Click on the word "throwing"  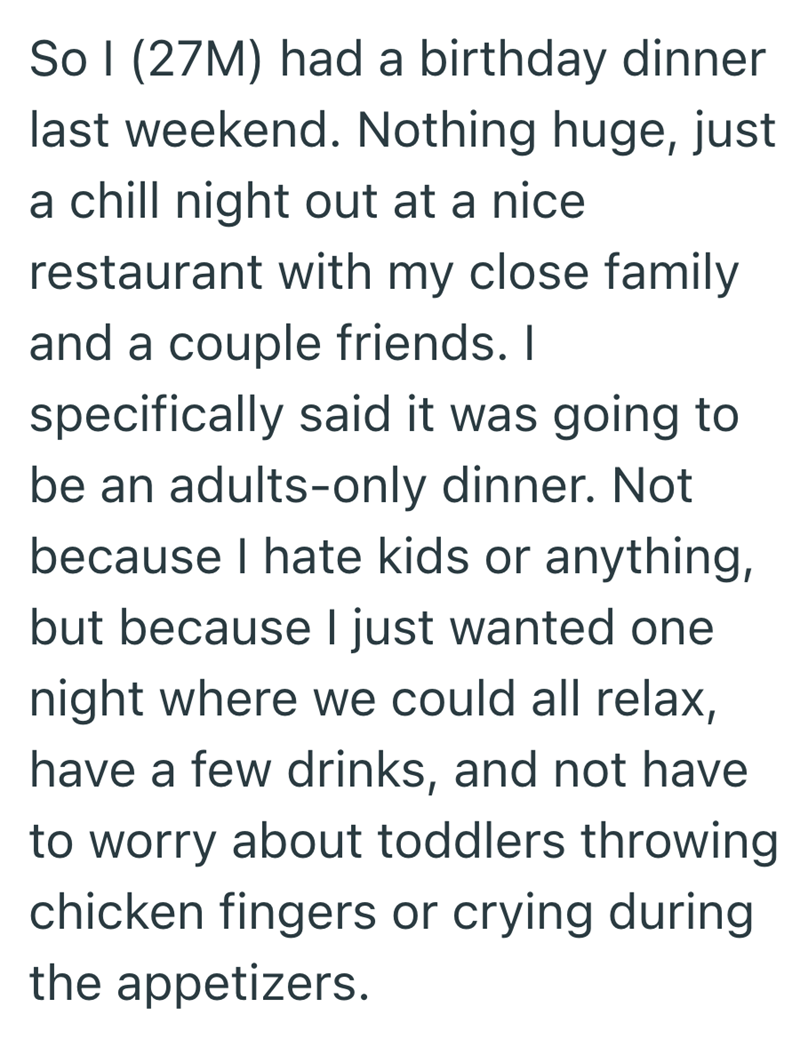pos(679,844)
